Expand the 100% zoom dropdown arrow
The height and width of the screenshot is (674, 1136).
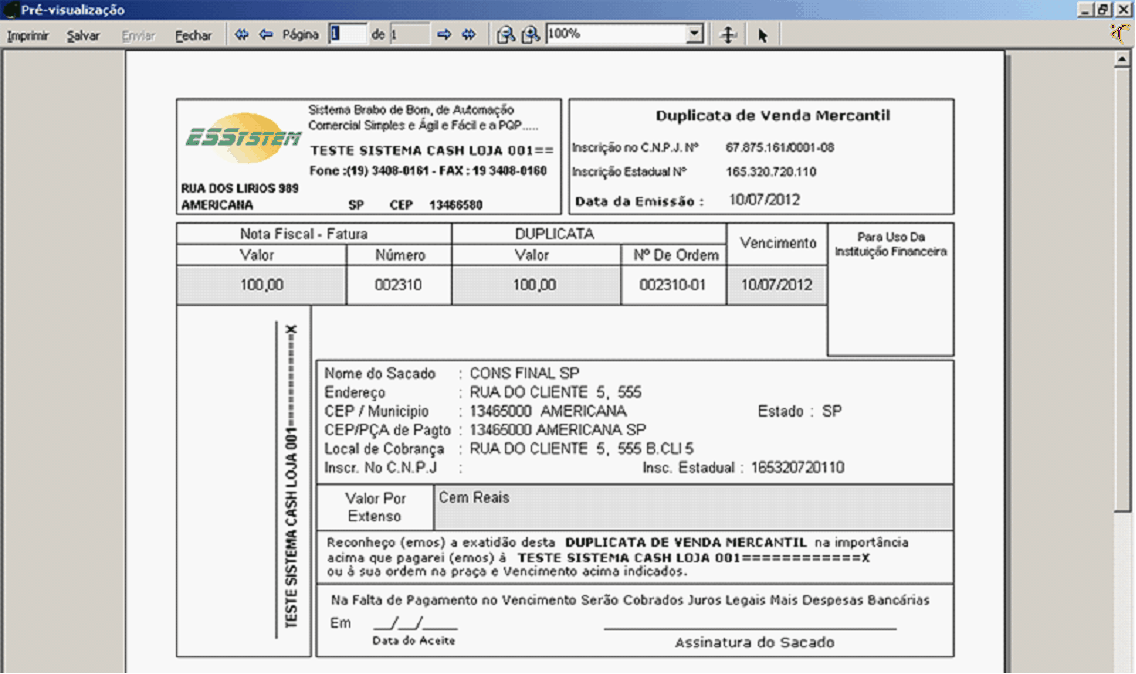click(x=695, y=34)
